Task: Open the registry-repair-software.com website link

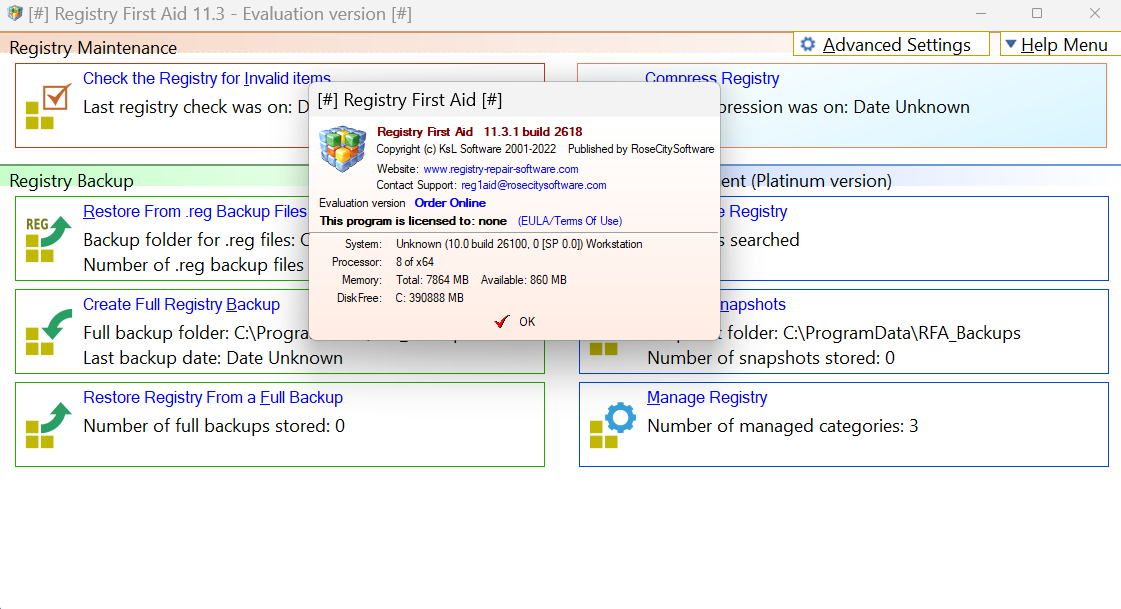Action: pyautogui.click(x=500, y=169)
